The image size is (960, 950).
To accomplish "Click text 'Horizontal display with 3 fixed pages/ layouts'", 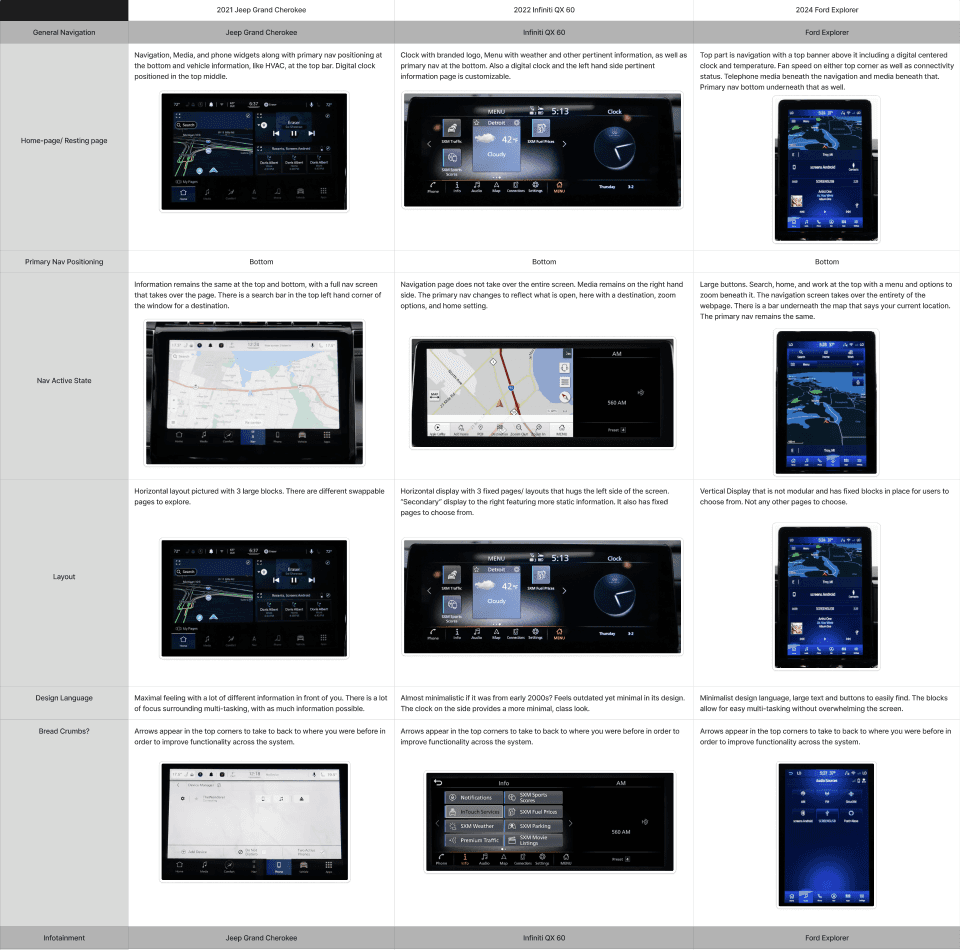I will tap(475, 491).
